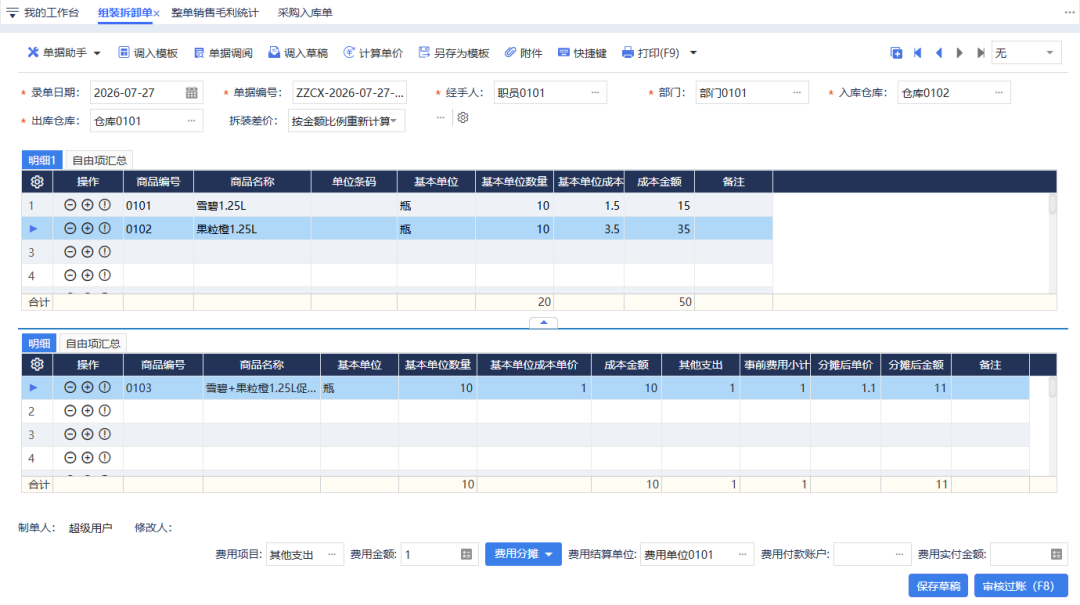The height and width of the screenshot is (605, 1080).
Task: Open column settings gear in lower table
Action: click(x=37, y=365)
